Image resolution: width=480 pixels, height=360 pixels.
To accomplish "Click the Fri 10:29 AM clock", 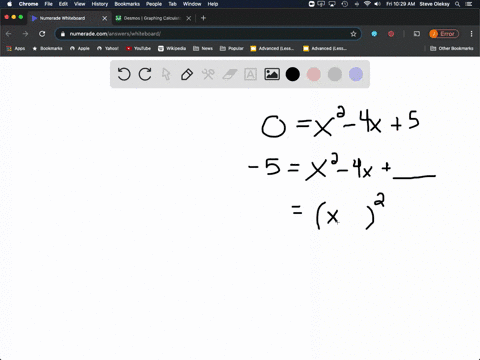I will [x=400, y=4].
